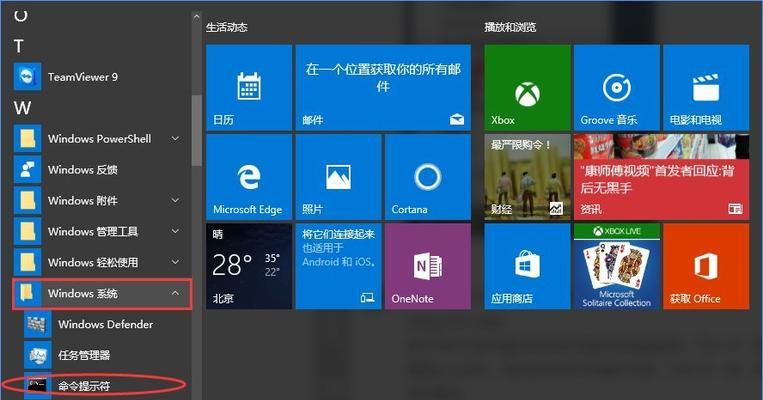
Task: Open the 获取 Office tile
Action: [x=706, y=266]
